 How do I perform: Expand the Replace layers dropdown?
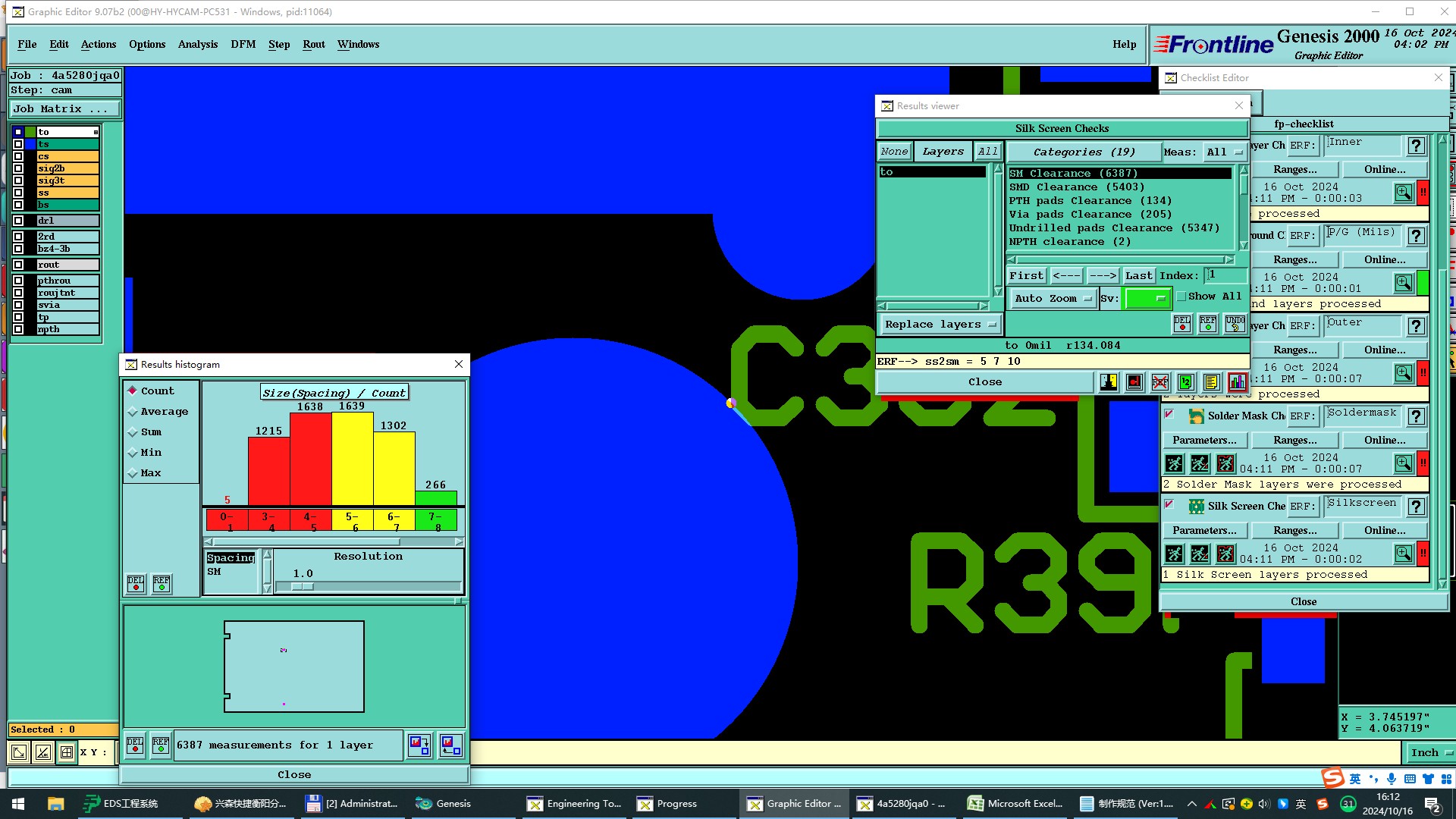pyautogui.click(x=940, y=325)
